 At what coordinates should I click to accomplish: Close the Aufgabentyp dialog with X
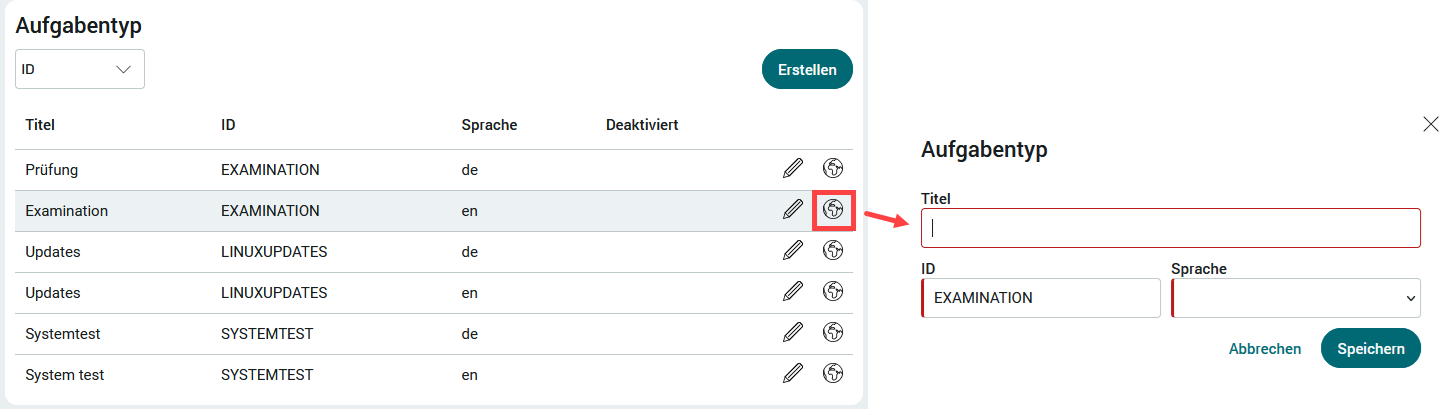click(x=1431, y=124)
